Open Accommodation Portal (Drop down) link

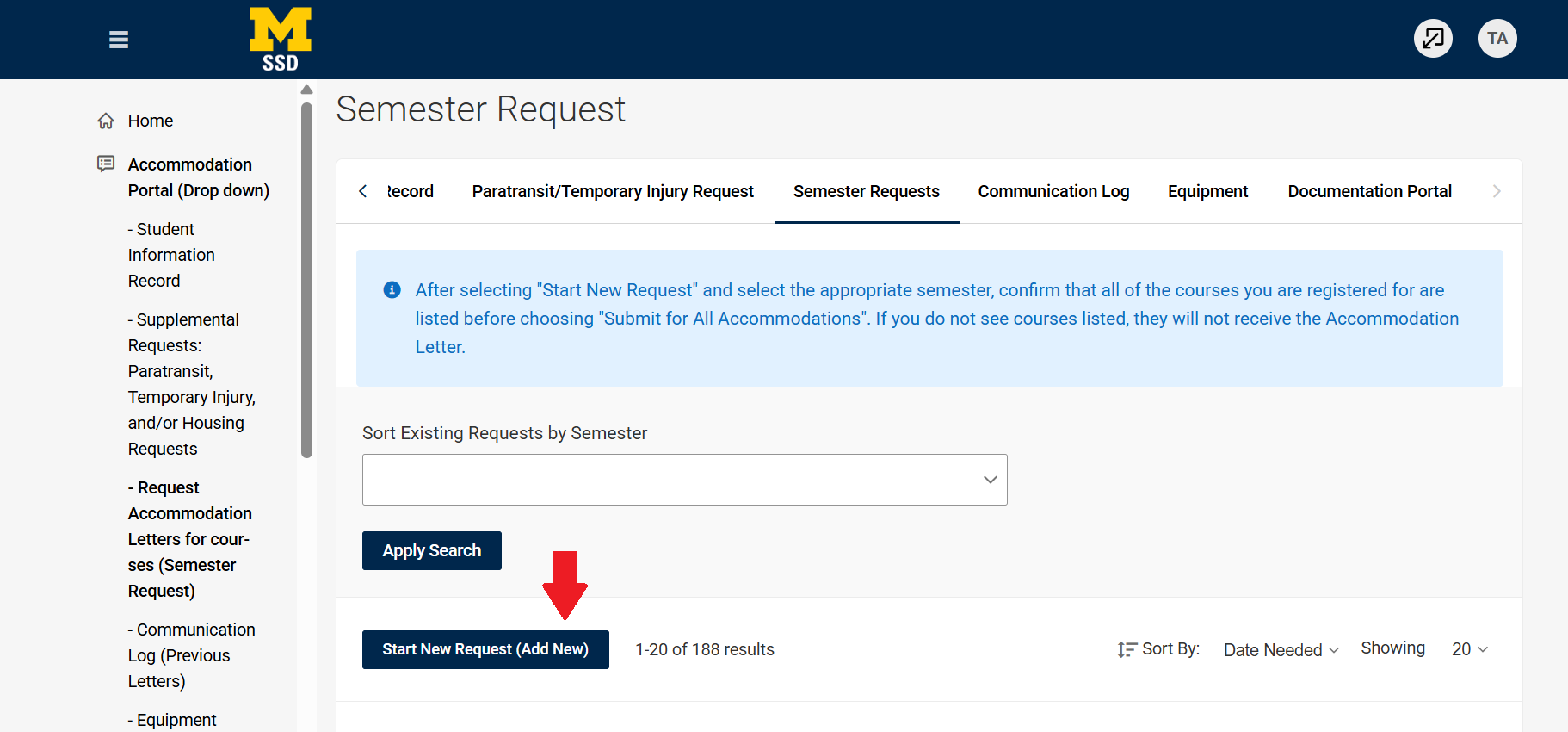point(199,177)
